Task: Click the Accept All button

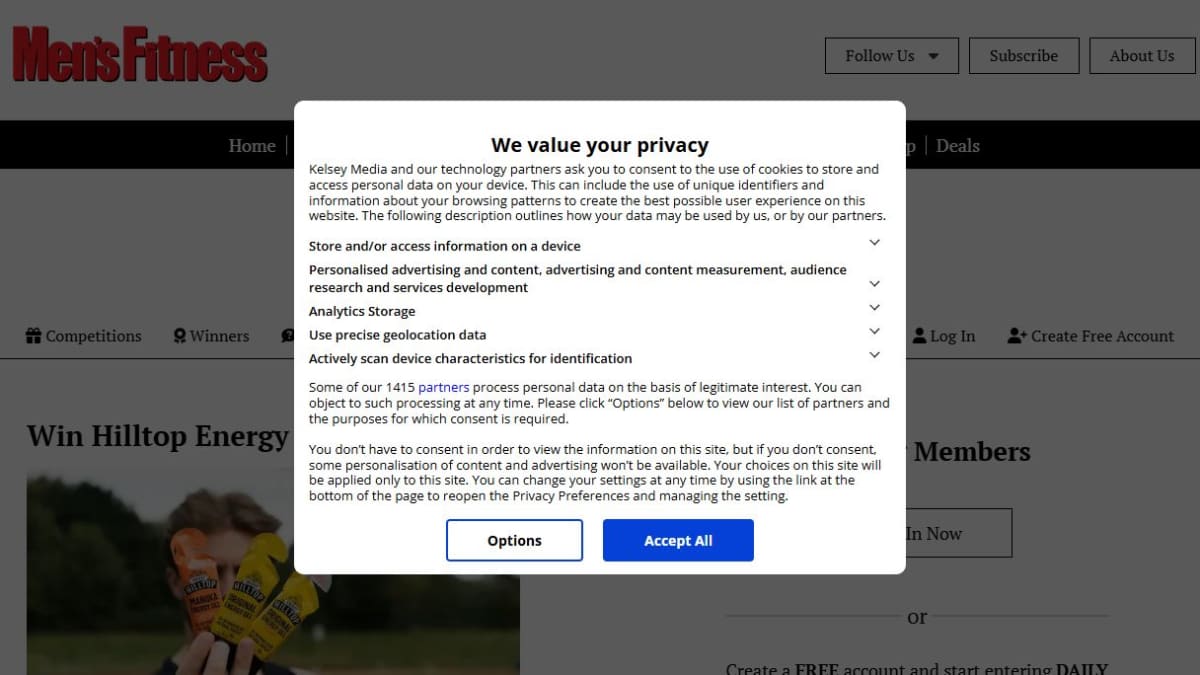Action: coord(678,540)
